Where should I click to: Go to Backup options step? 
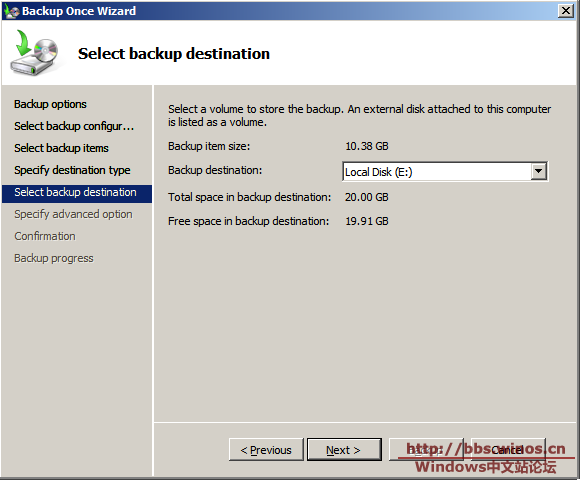pos(50,104)
